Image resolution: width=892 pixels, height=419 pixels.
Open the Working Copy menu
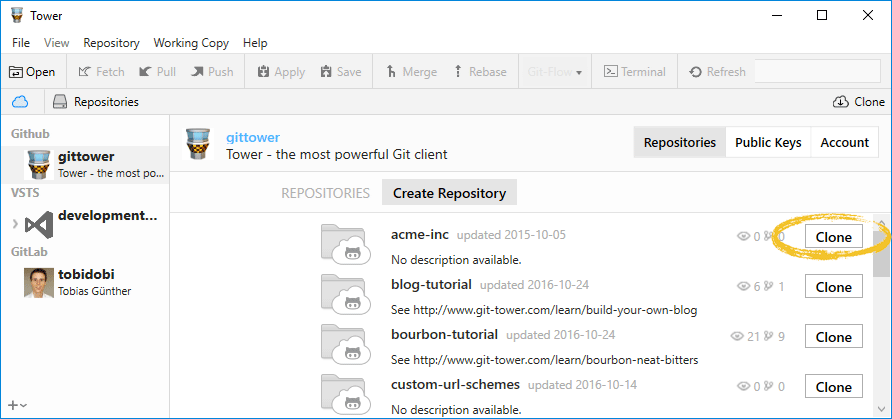[191, 43]
